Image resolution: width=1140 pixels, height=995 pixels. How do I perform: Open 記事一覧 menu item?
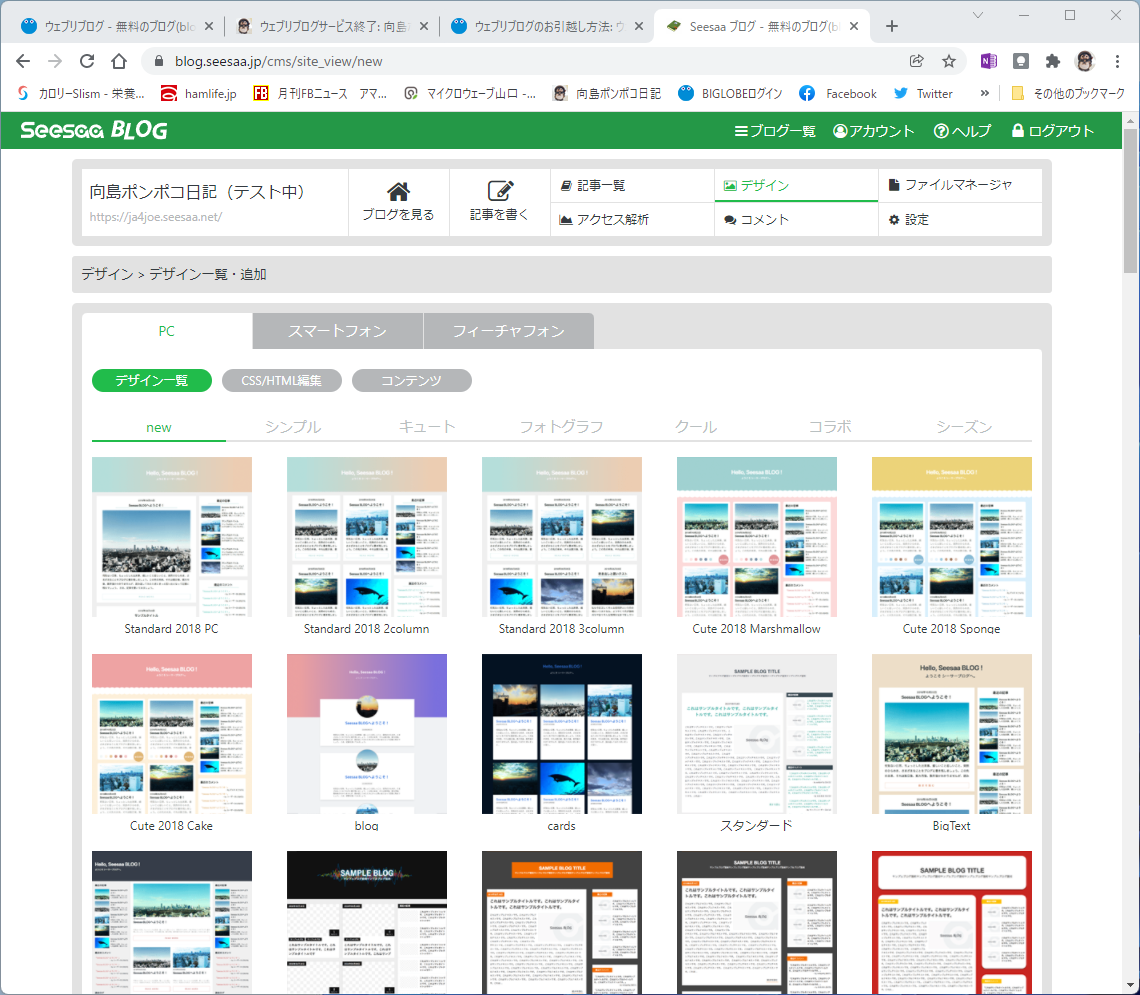pyautogui.click(x=633, y=185)
